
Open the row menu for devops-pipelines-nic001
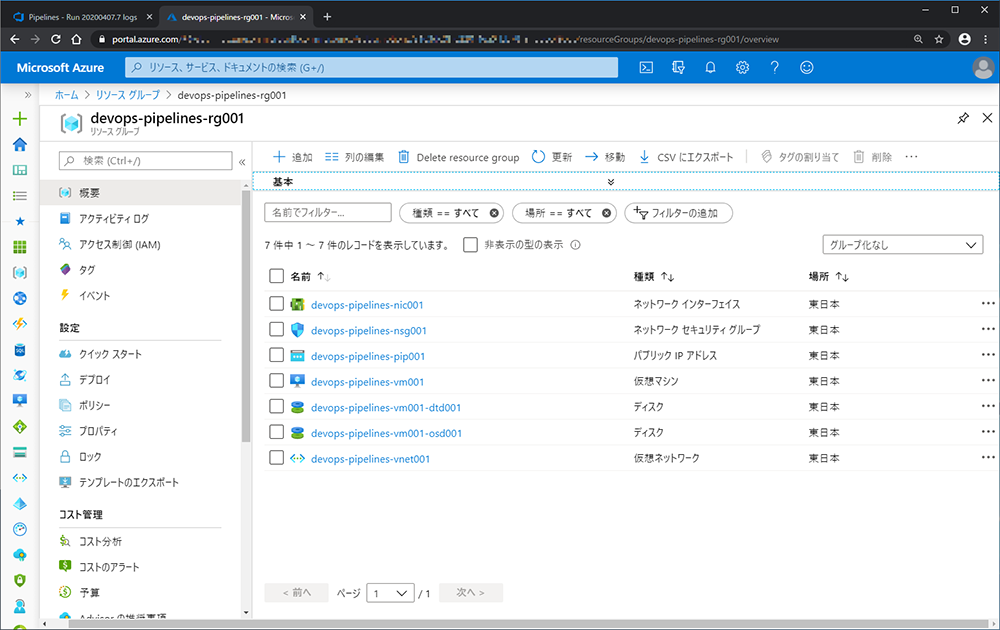click(x=988, y=304)
